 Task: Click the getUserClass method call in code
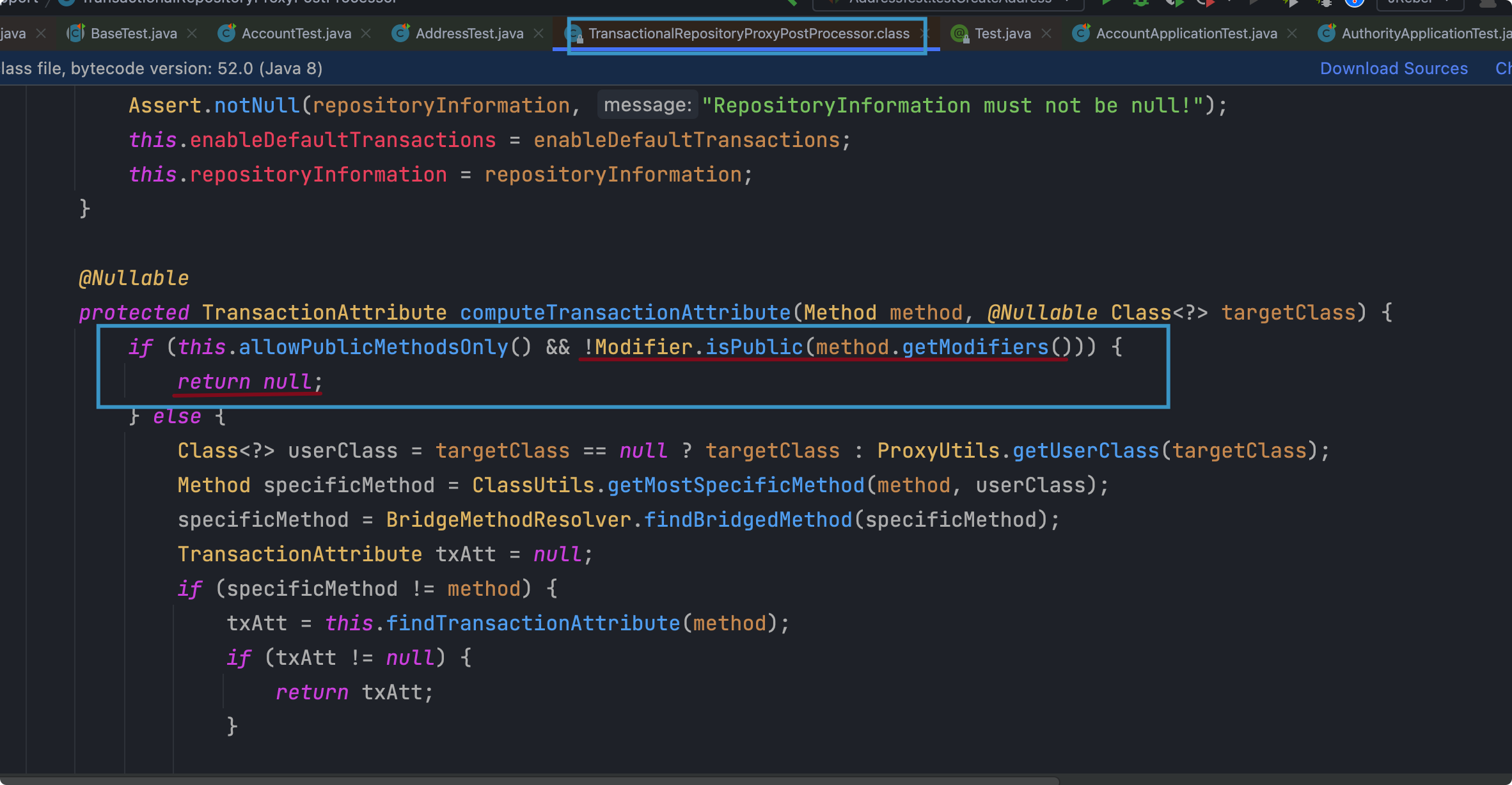tap(1085, 451)
